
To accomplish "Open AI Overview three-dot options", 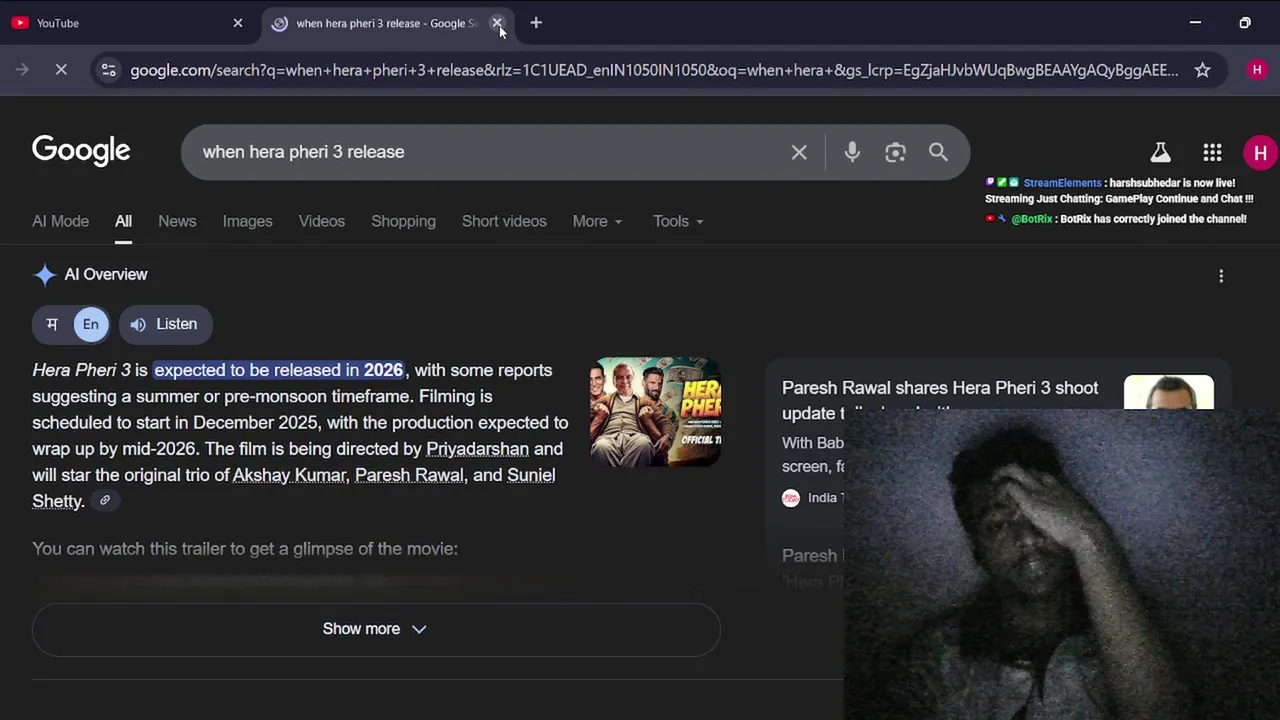I will tap(1221, 276).
